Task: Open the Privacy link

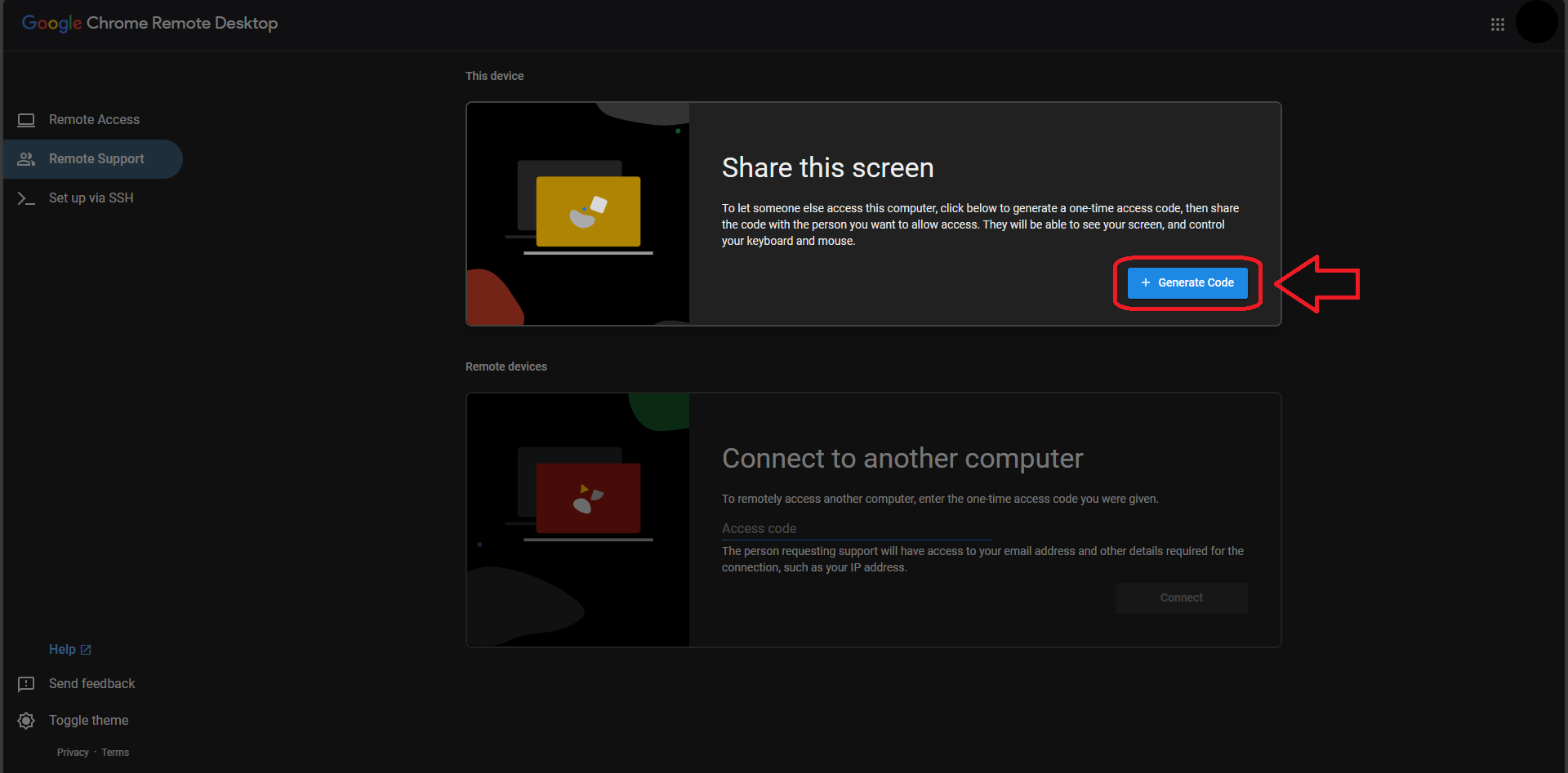Action: (73, 753)
